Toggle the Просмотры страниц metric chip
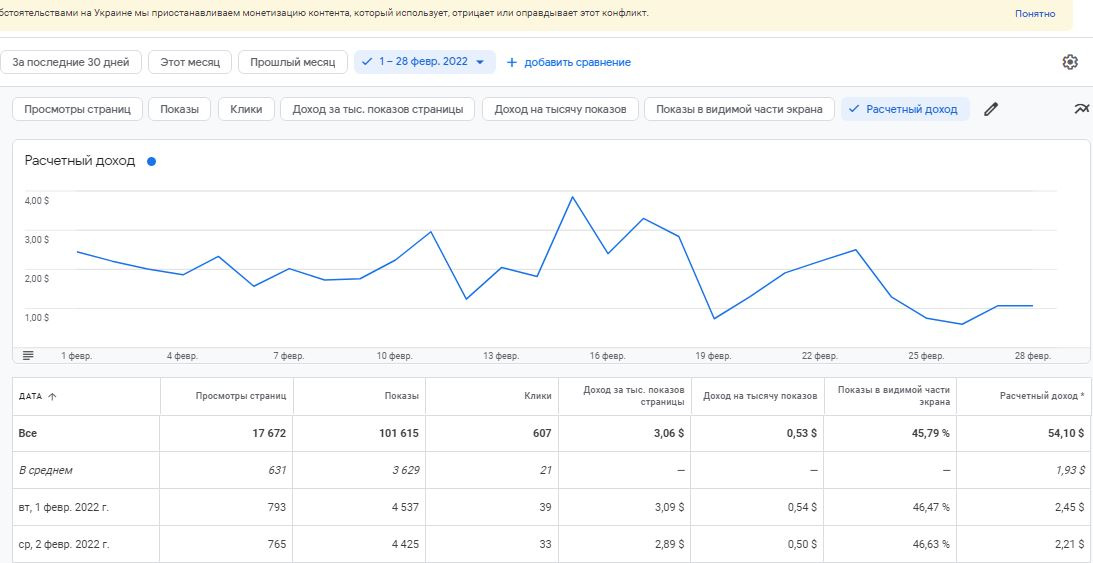Screen dimensions: 1093x563 point(78,109)
